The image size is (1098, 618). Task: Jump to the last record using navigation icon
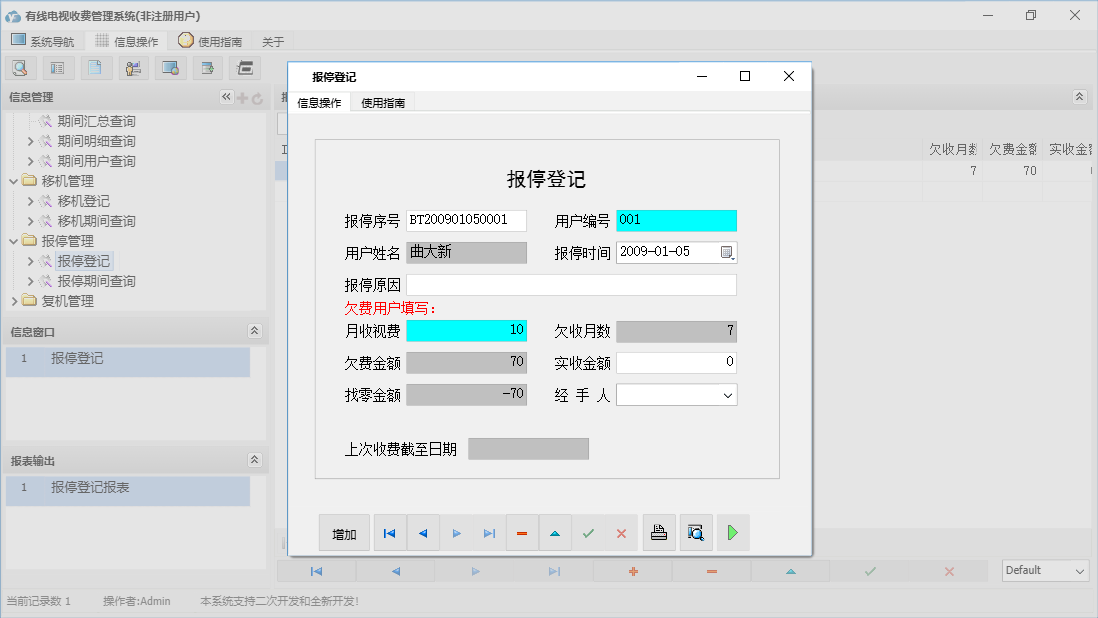[489, 532]
